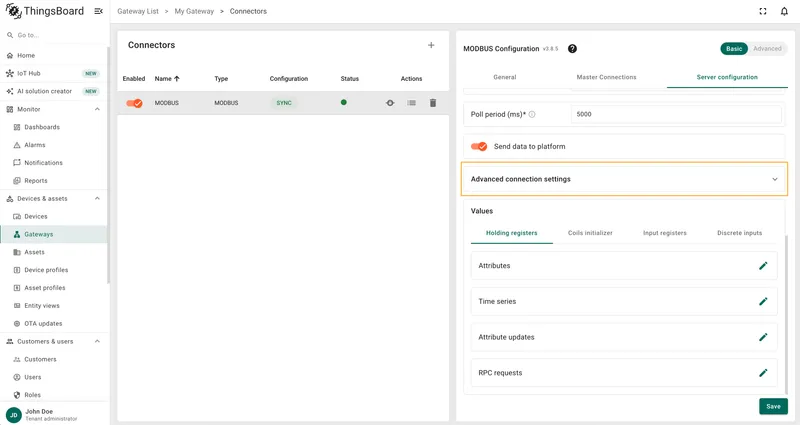Click the ThingsBoard logo
Image resolution: width=800 pixels, height=425 pixels.
45,11
